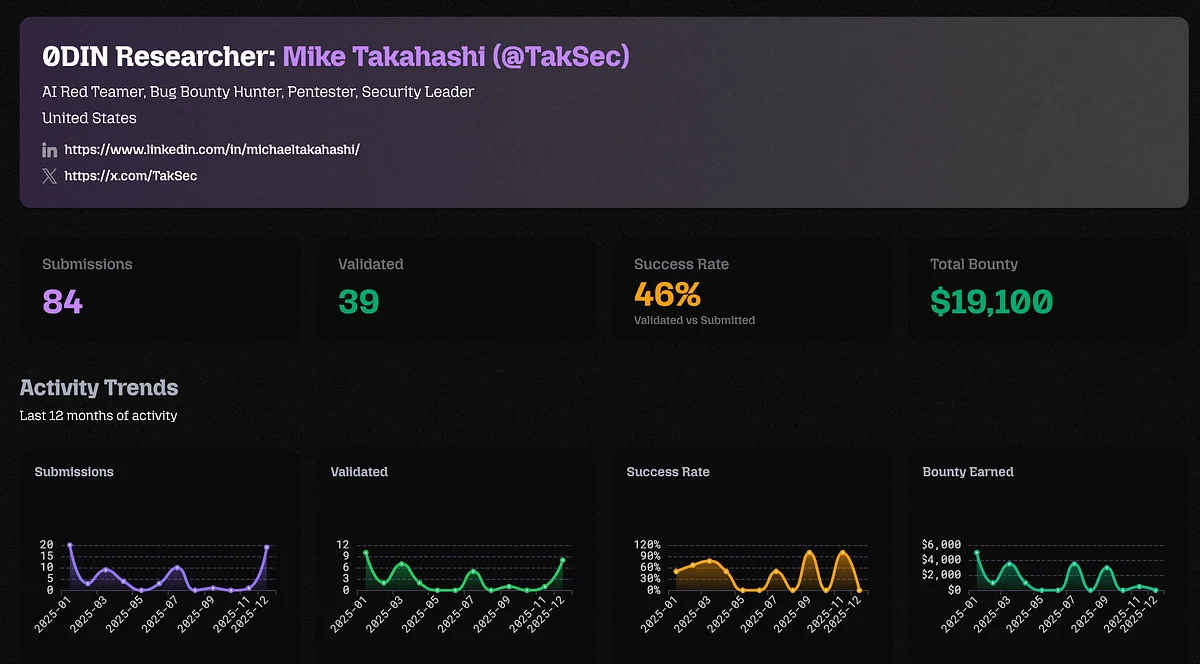Click the X logo icon
Screen dimensions: 1200x664
(50, 176)
